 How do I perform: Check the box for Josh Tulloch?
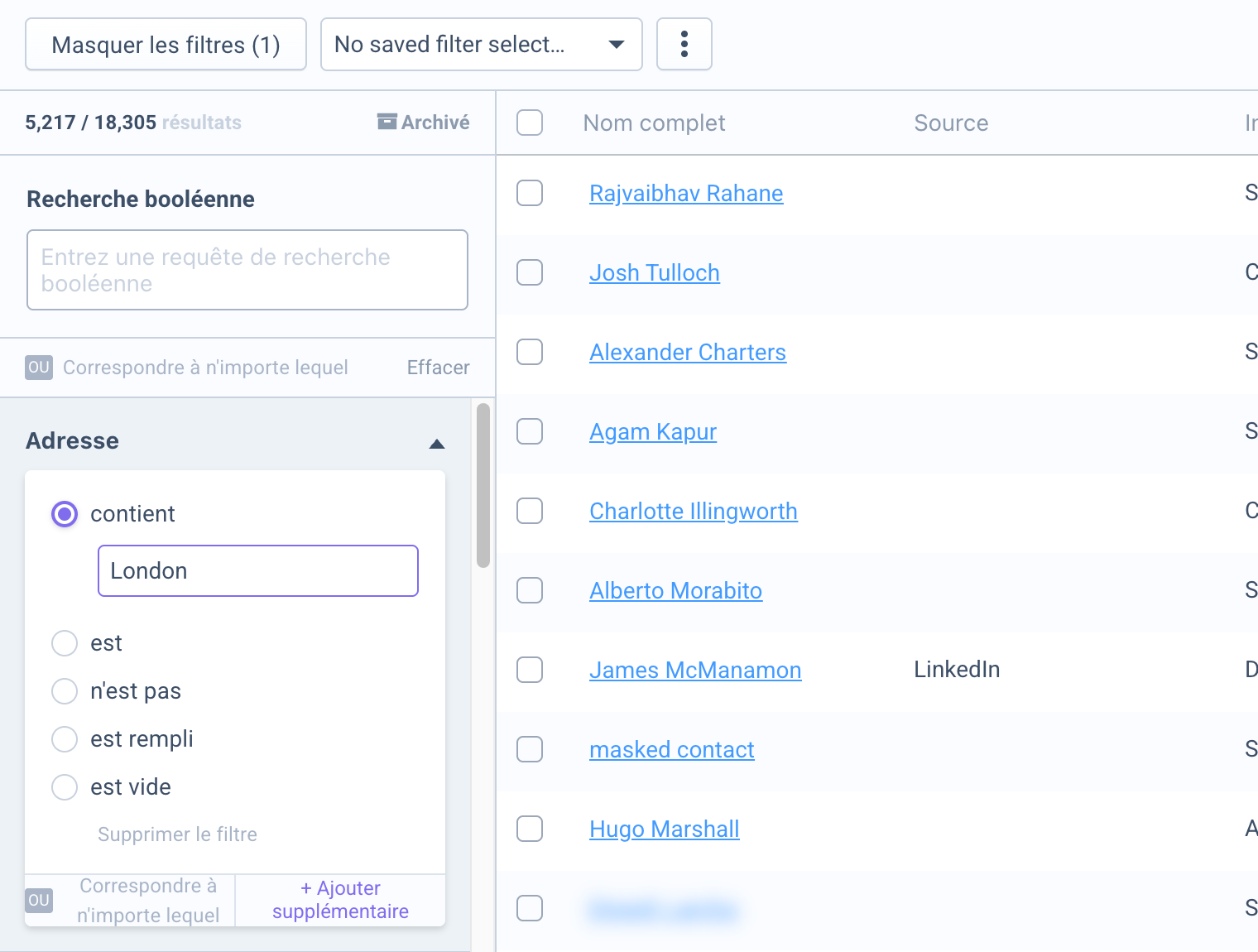point(529,272)
